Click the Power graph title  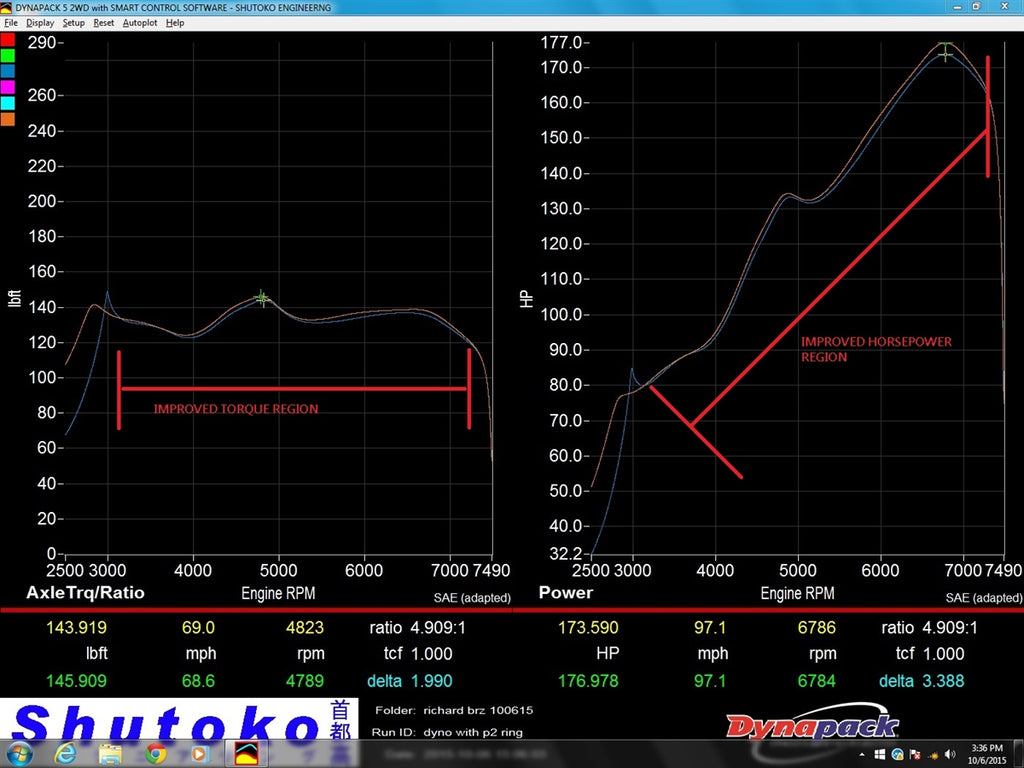[566, 593]
